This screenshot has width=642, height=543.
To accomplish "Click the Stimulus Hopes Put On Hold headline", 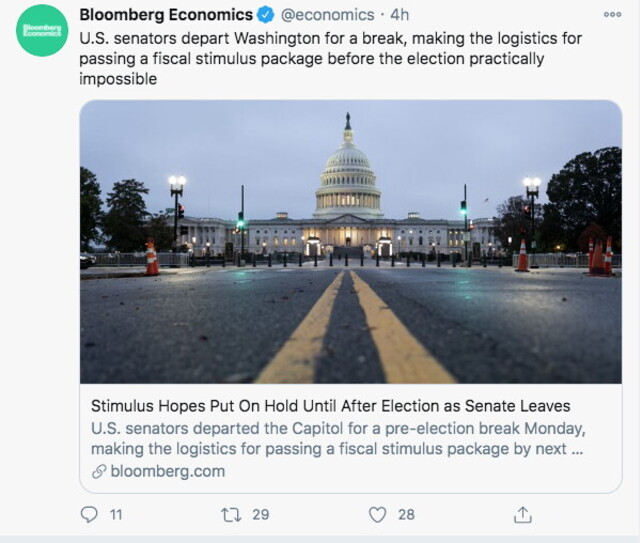I will pyautogui.click(x=330, y=406).
